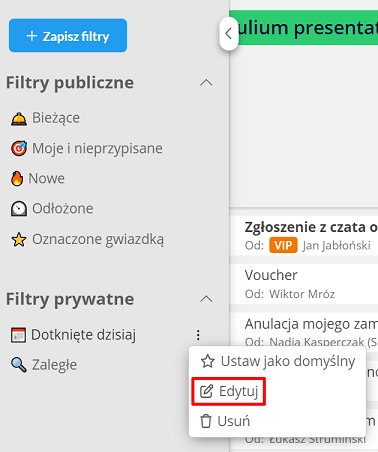This screenshot has width=378, height=452.
Task: Open the Anulacja mojego ticket
Action: [304, 330]
